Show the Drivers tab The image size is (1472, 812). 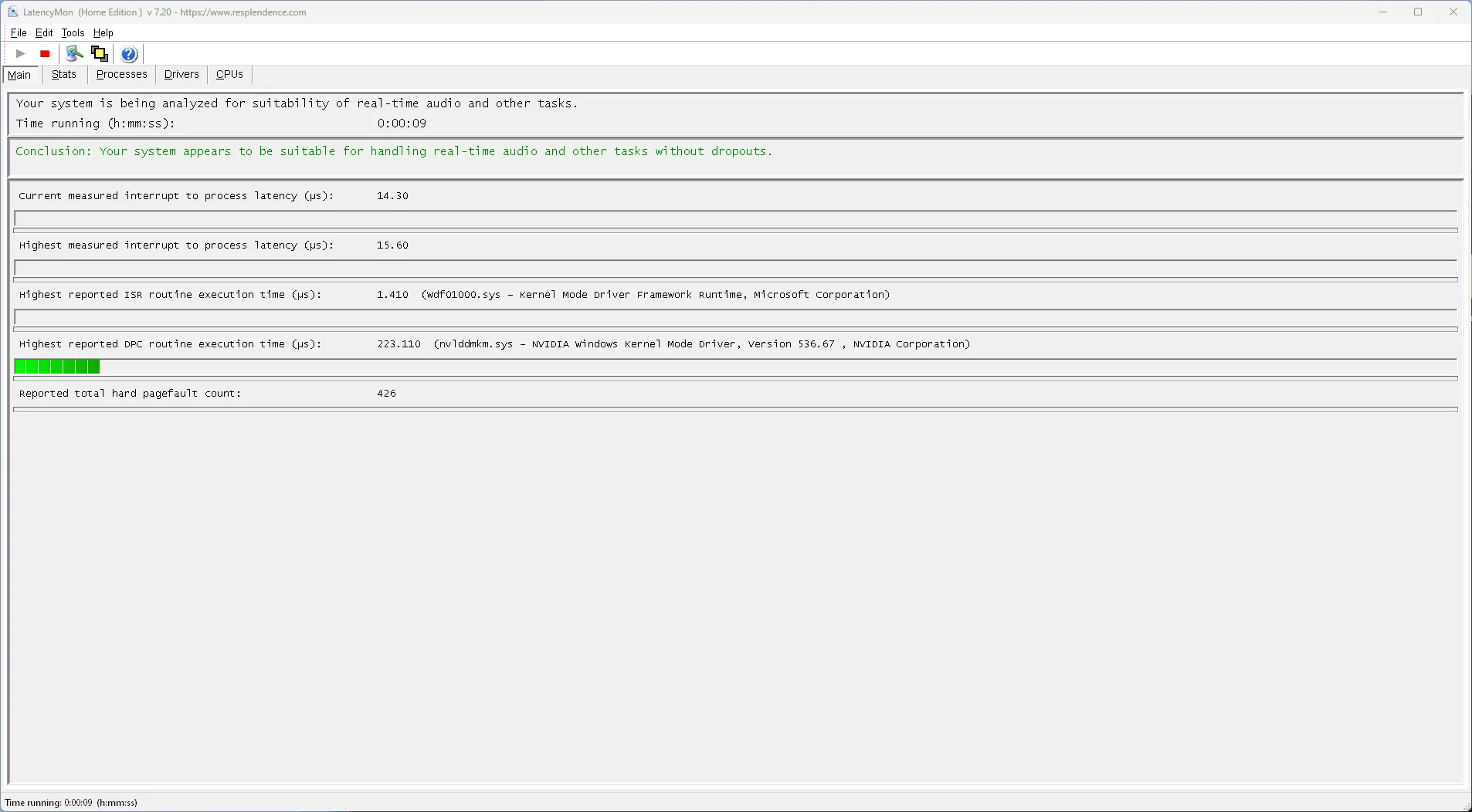181,74
